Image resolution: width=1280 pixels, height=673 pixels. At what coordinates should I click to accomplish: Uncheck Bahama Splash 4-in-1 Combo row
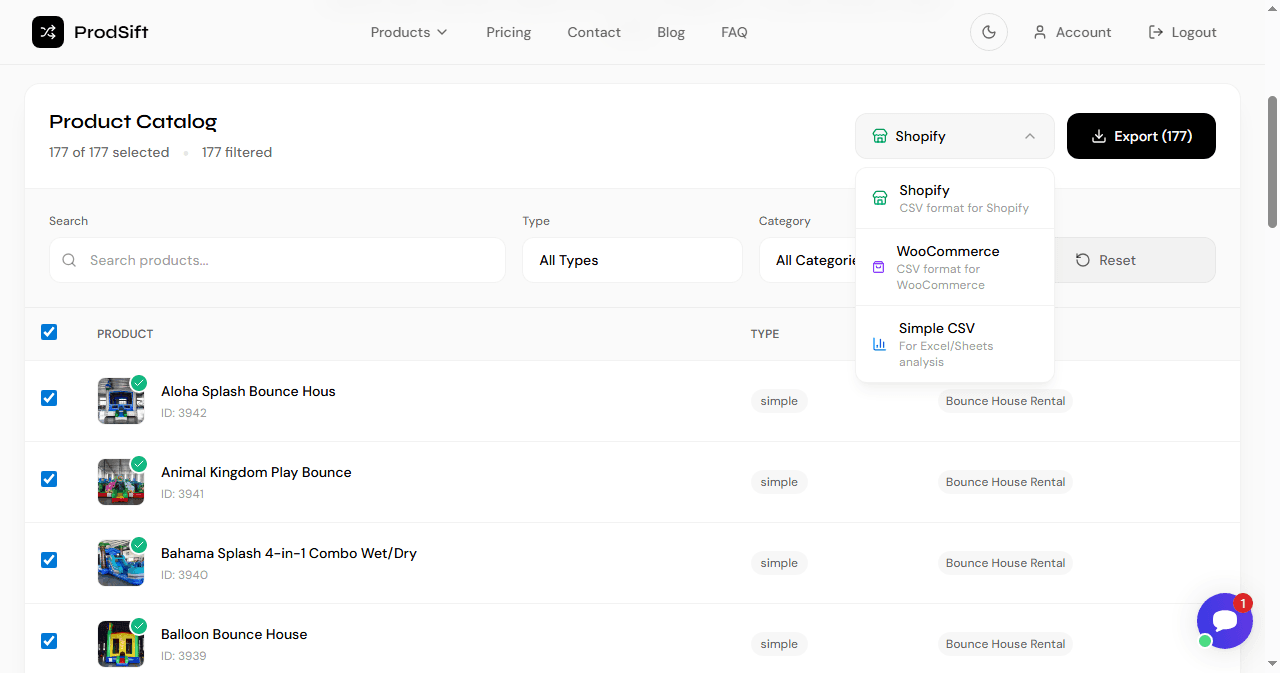point(49,560)
